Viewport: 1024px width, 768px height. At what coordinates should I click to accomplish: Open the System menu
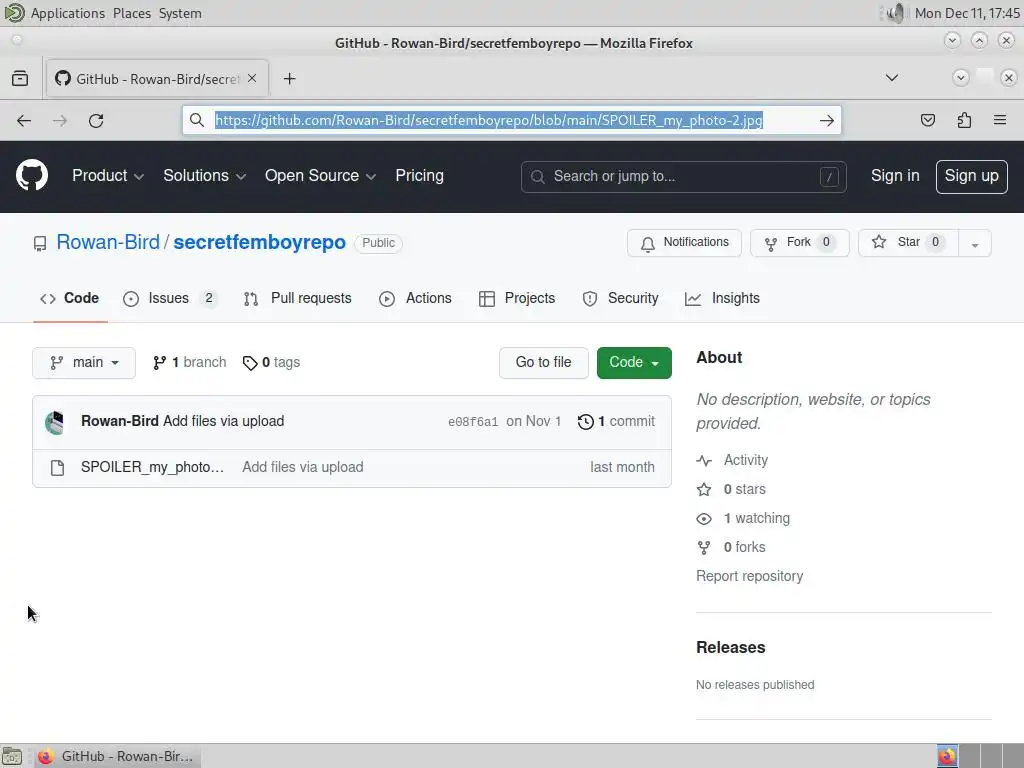(180, 13)
